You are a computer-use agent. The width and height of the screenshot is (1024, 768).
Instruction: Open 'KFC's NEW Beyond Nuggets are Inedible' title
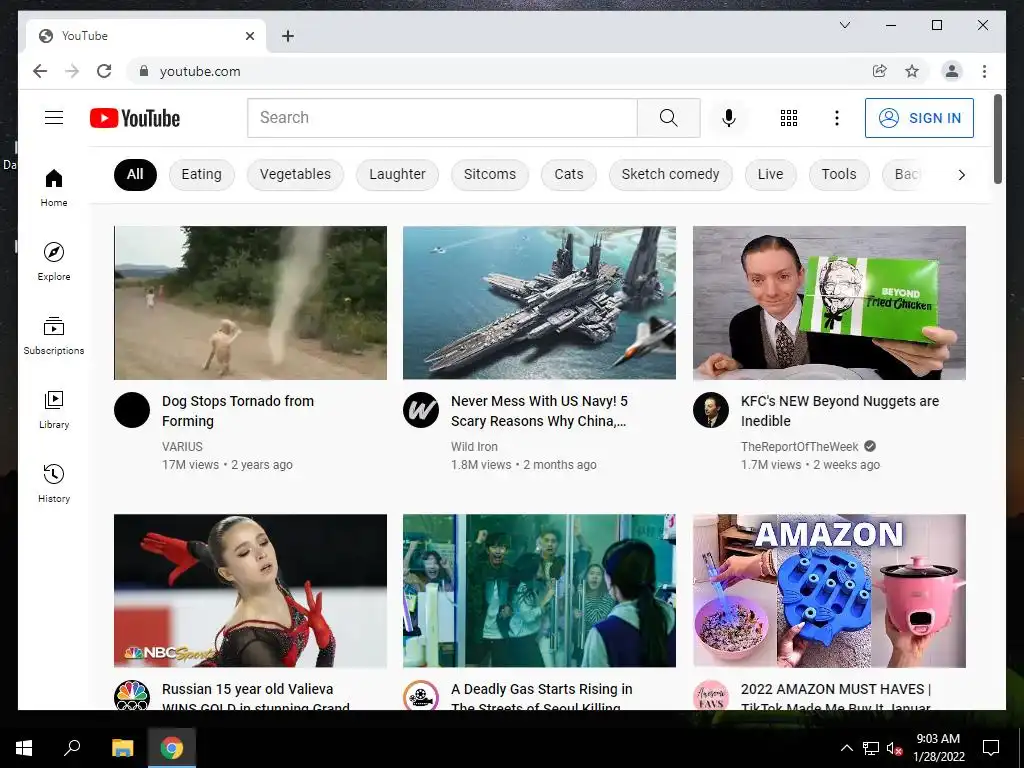point(840,411)
